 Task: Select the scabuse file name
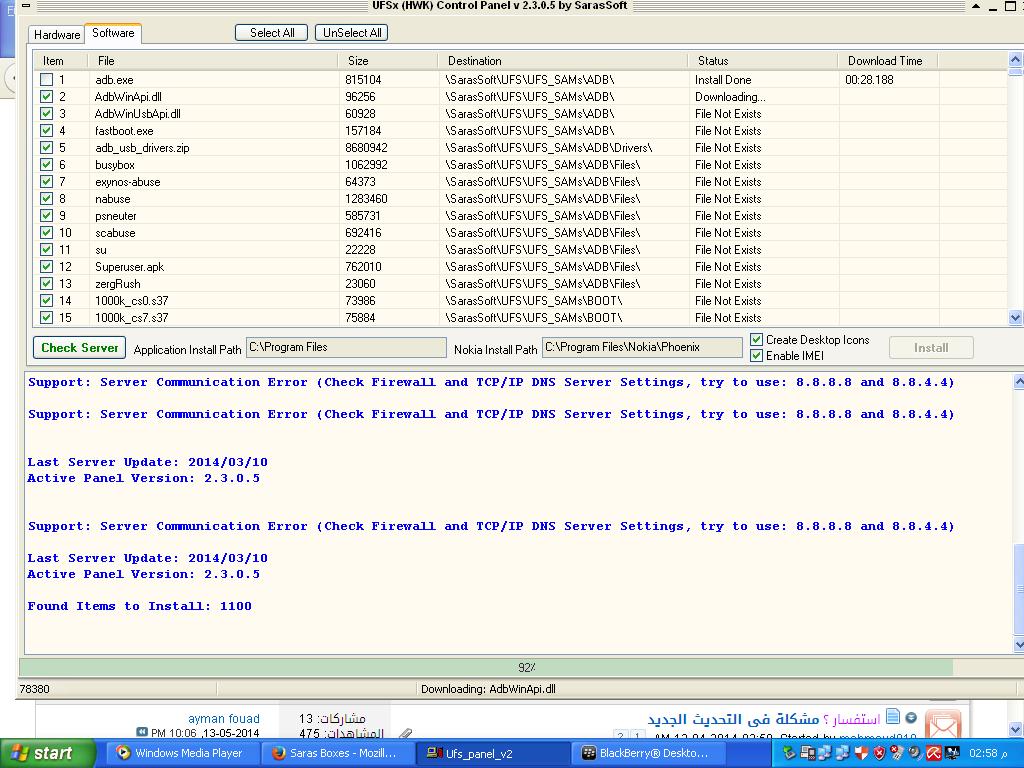coord(115,232)
